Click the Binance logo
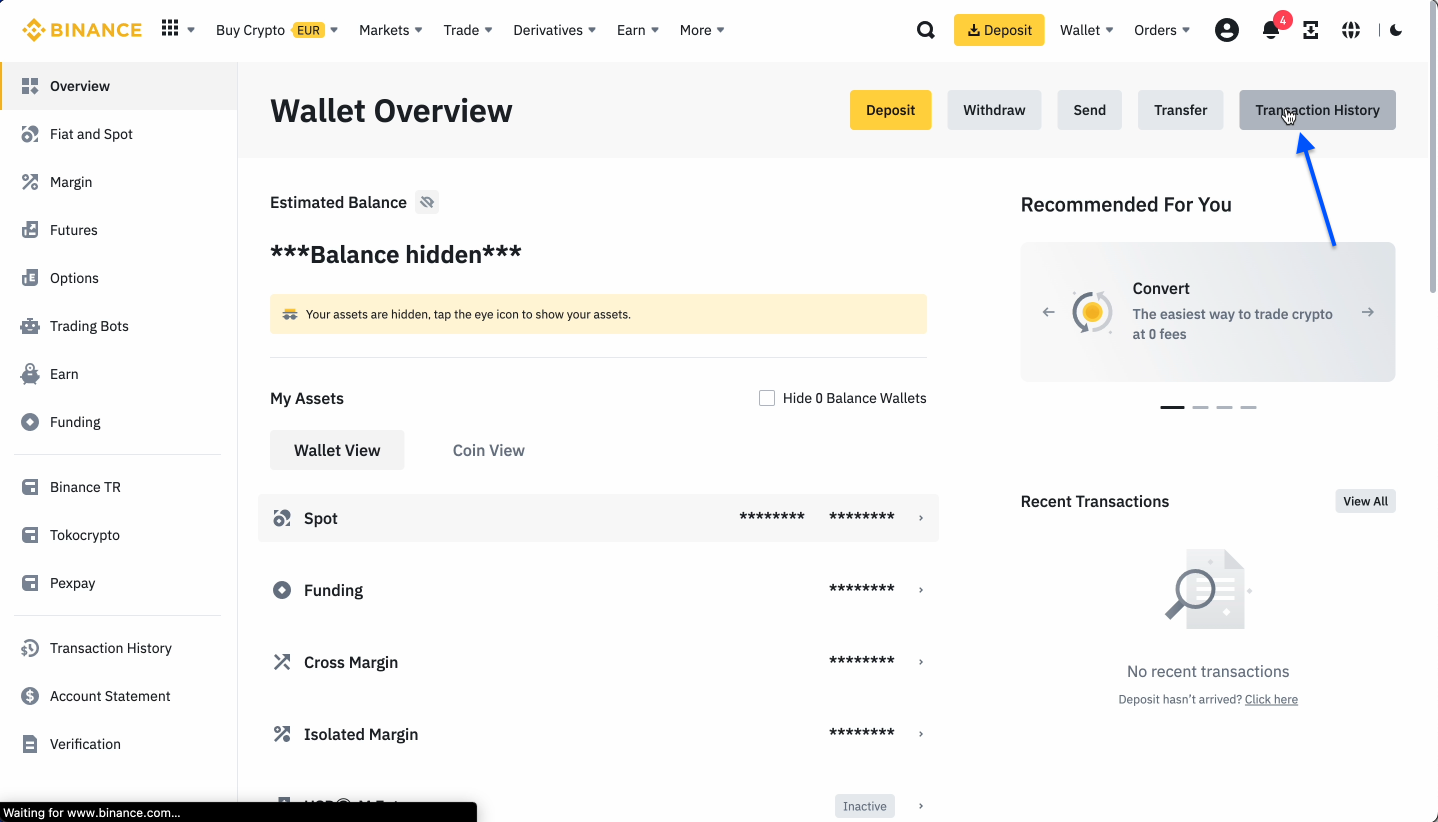The height and width of the screenshot is (822, 1438). (82, 30)
